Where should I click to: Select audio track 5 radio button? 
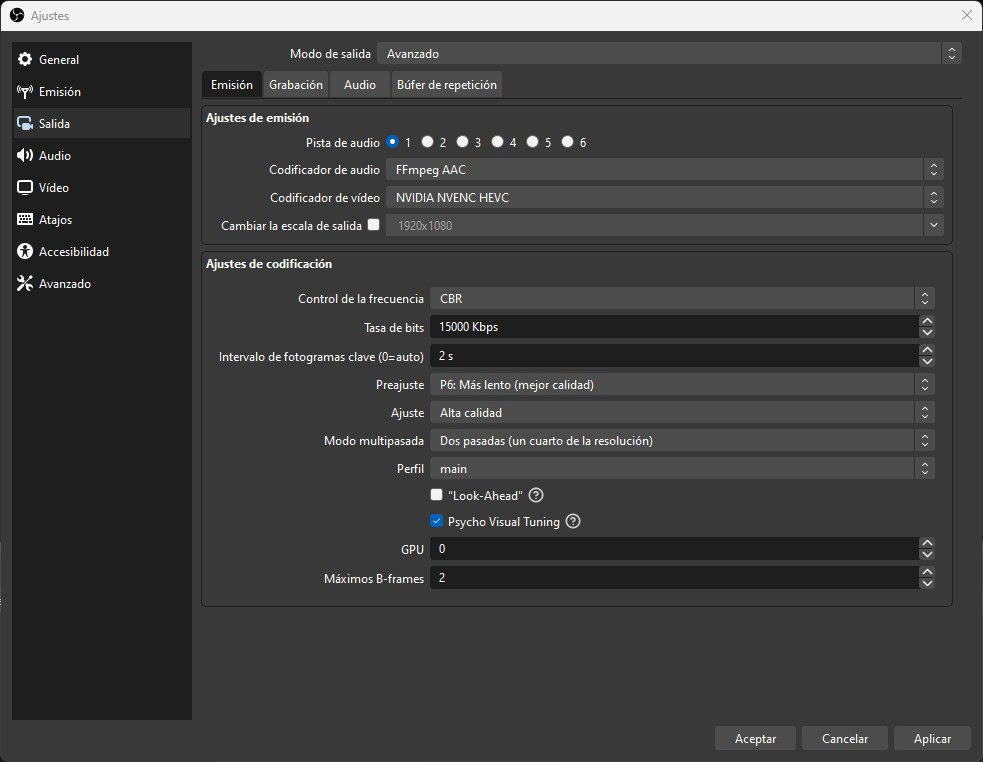(x=532, y=142)
